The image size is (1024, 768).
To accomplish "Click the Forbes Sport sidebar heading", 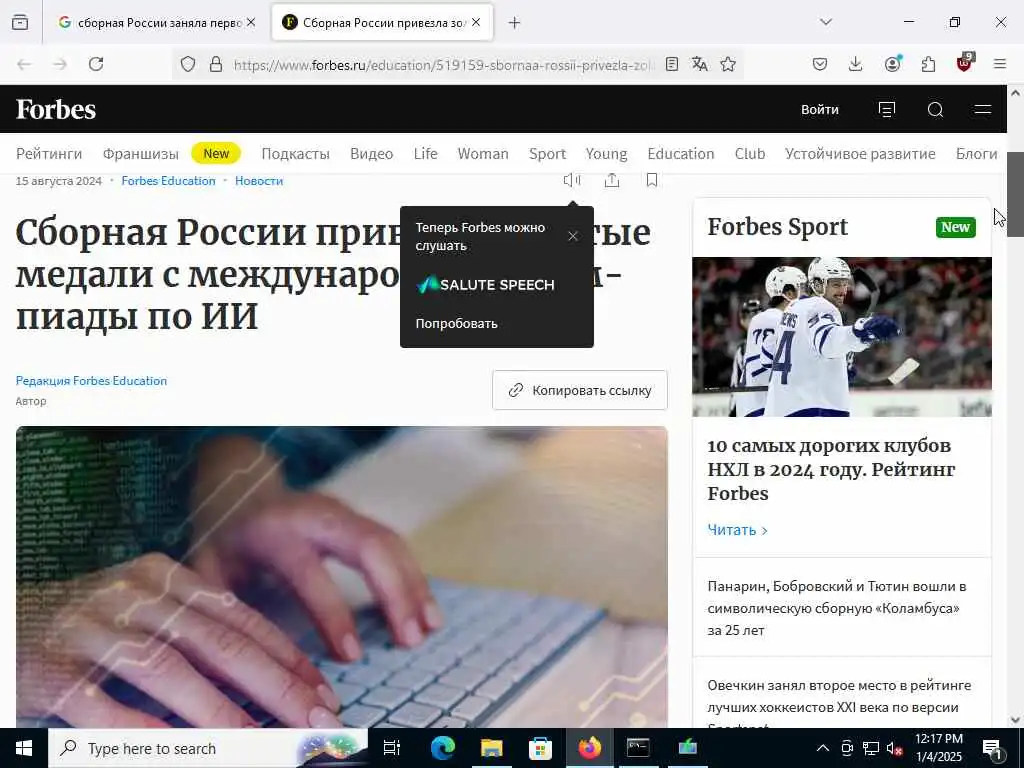I will tap(777, 227).
